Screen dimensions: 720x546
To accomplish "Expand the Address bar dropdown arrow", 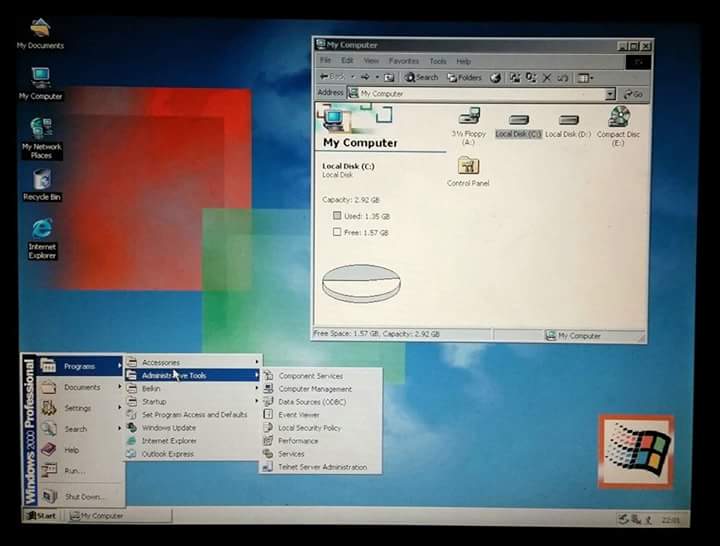I will (x=610, y=94).
